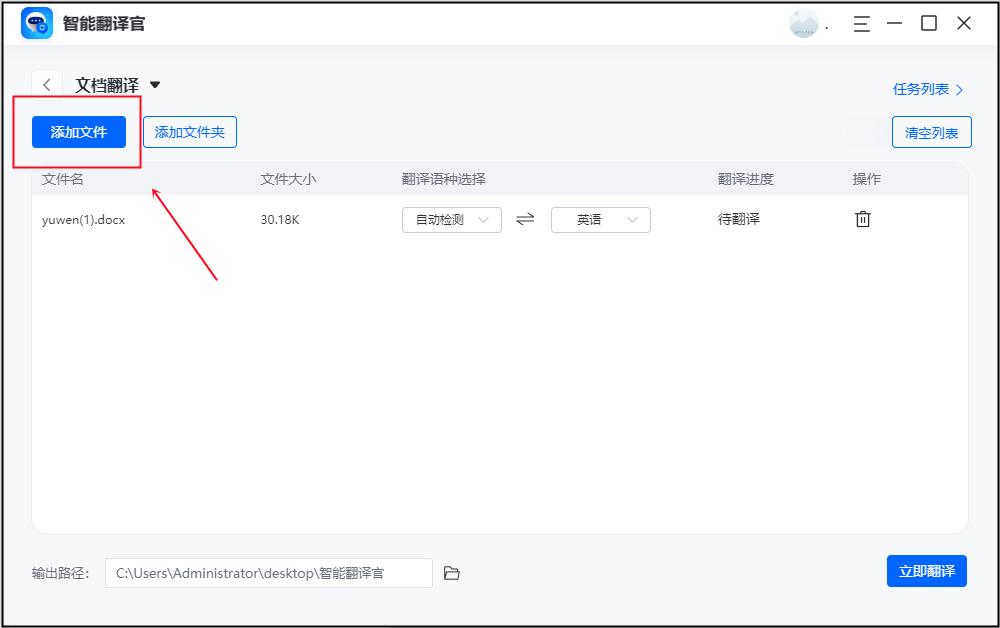Viewport: 1000px width, 628px height.
Task: Open the 英语 target language dropdown
Action: tap(600, 219)
